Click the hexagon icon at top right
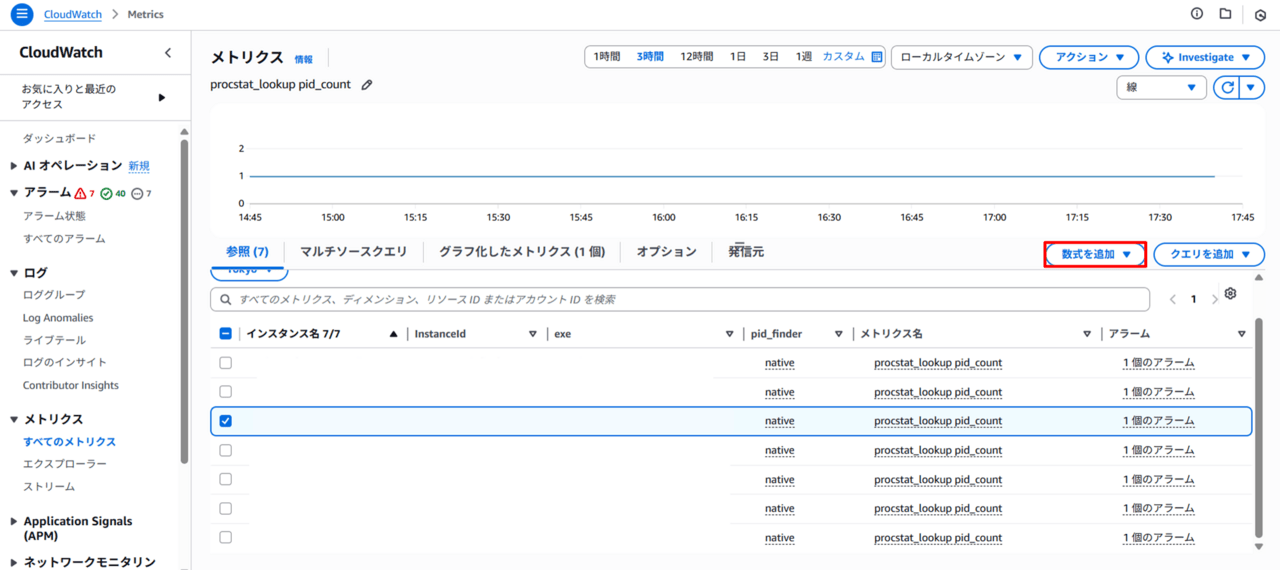This screenshot has height=570, width=1280. [x=1260, y=15]
